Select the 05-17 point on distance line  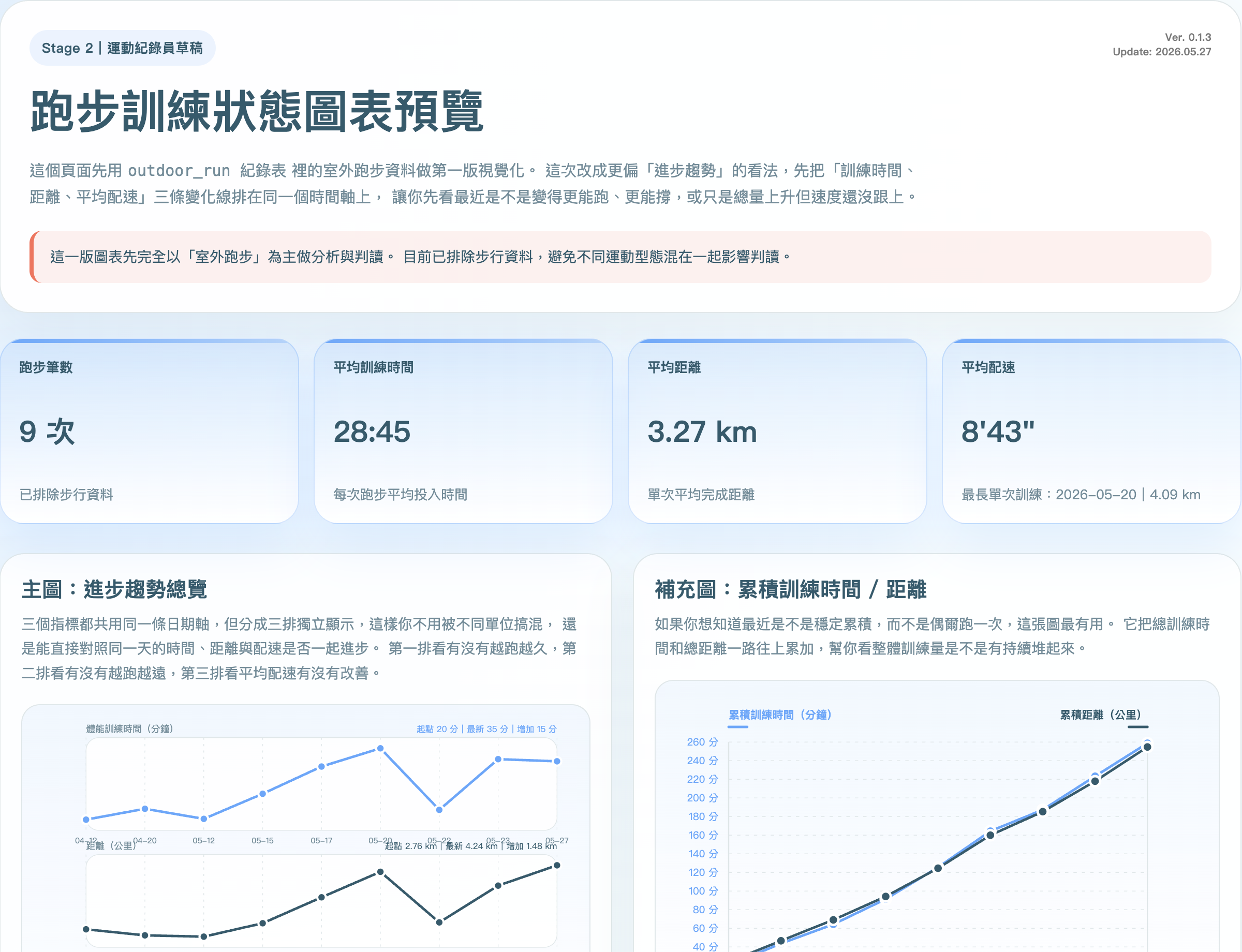click(321, 898)
